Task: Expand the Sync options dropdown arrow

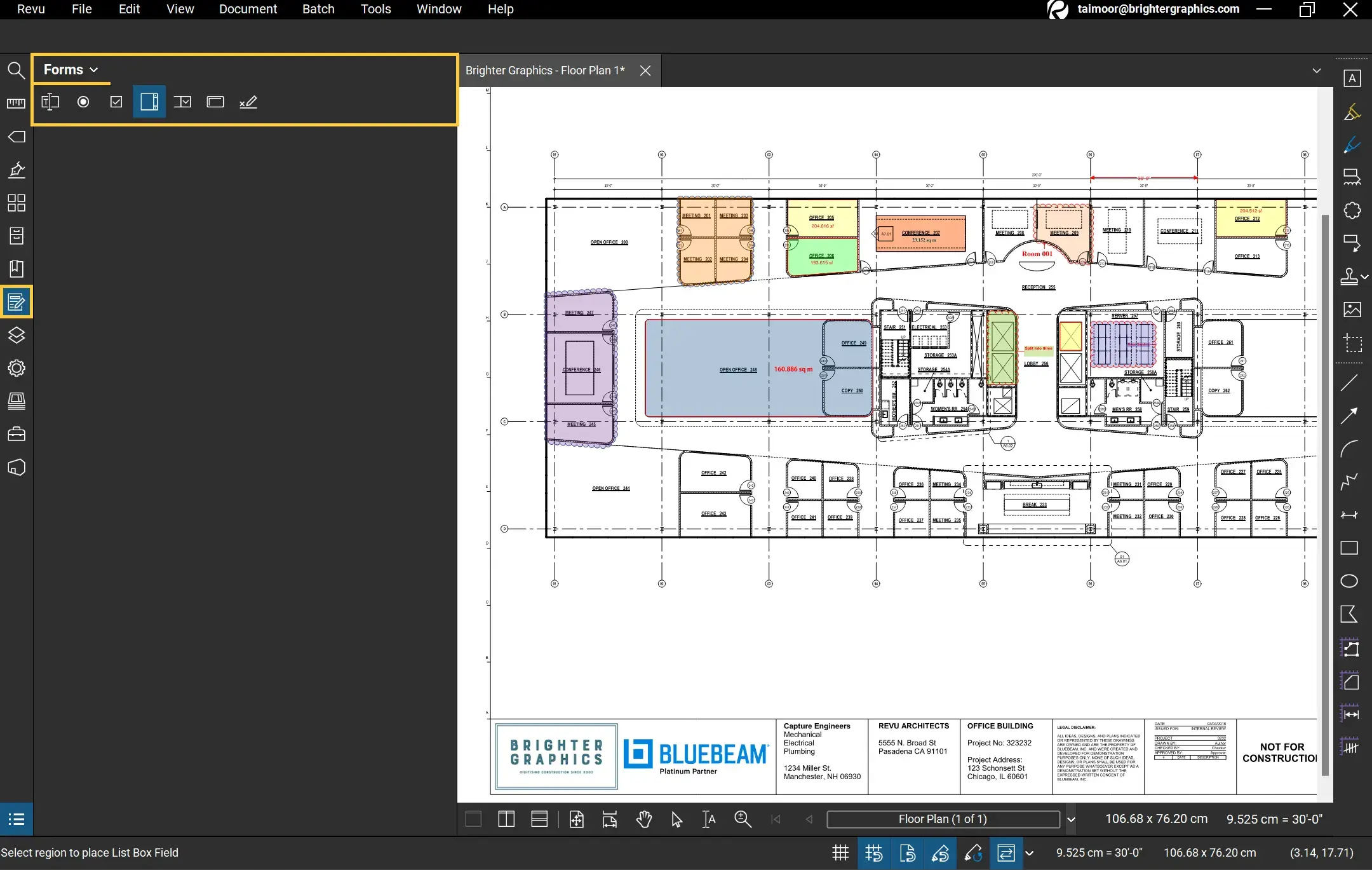Action: (x=1030, y=853)
